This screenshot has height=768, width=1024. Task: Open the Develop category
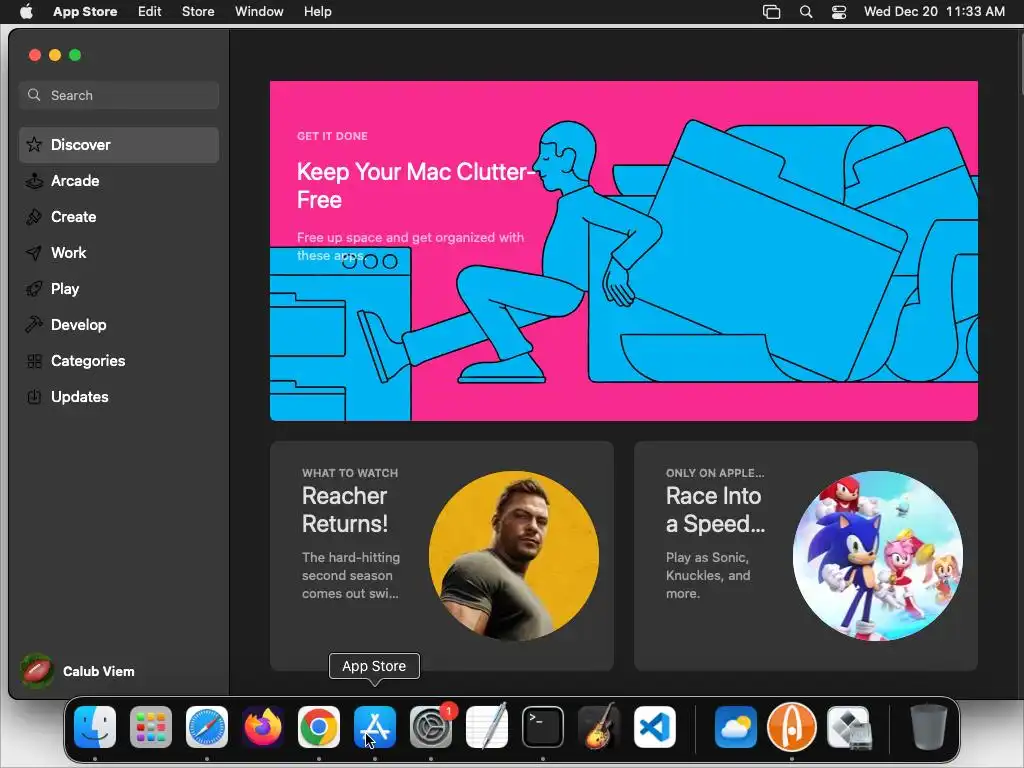pos(119,325)
